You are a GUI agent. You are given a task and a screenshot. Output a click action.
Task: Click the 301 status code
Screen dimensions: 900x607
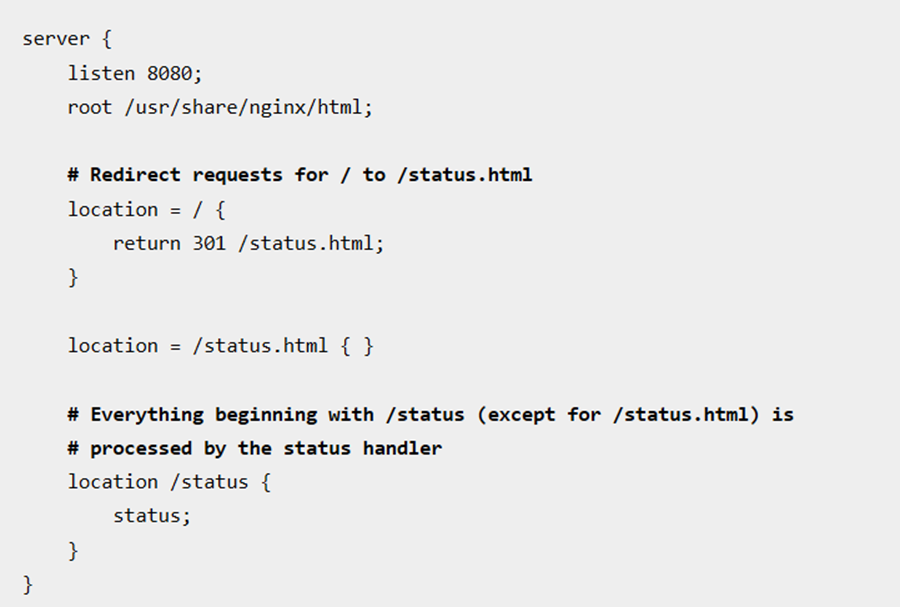(209, 243)
